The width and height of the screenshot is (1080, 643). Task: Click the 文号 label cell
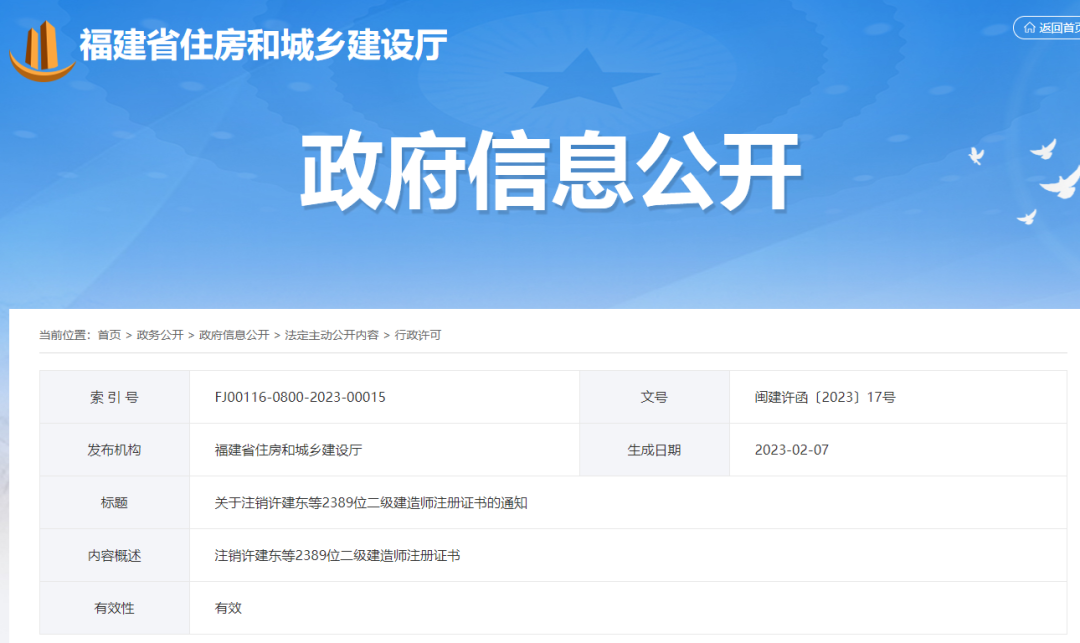[x=654, y=397]
